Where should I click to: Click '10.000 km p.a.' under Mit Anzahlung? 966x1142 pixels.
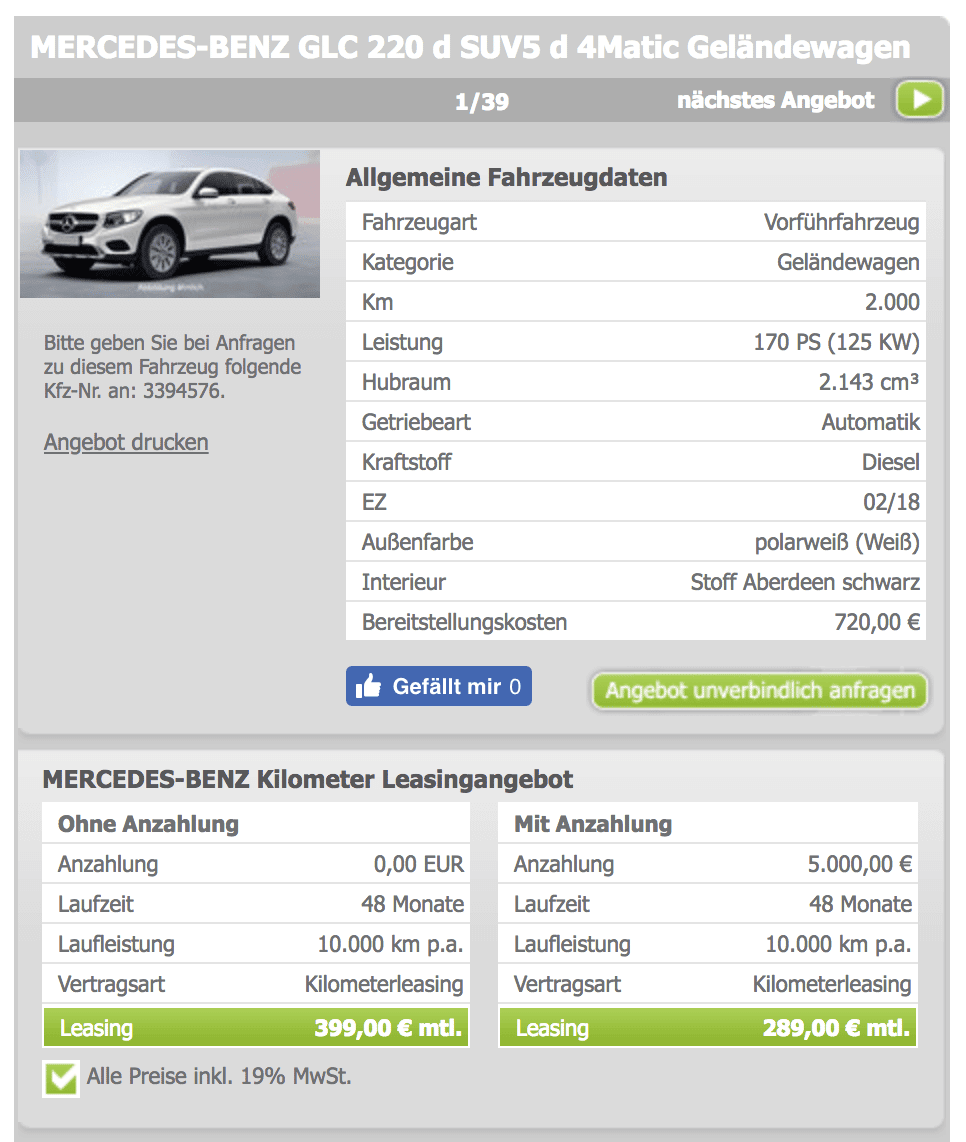click(x=839, y=945)
